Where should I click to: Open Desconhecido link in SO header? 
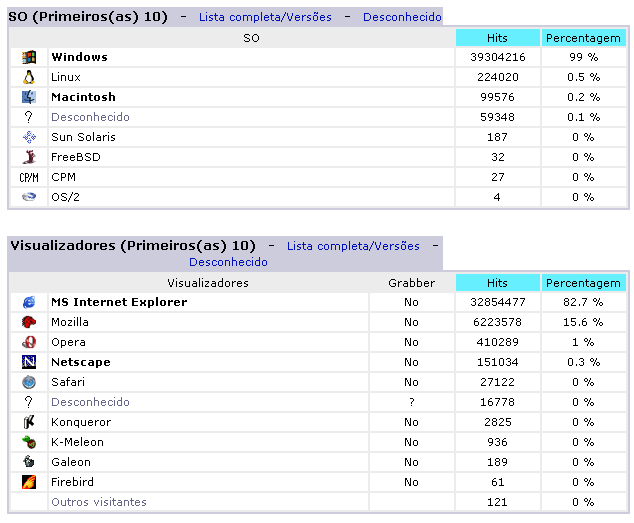(402, 17)
